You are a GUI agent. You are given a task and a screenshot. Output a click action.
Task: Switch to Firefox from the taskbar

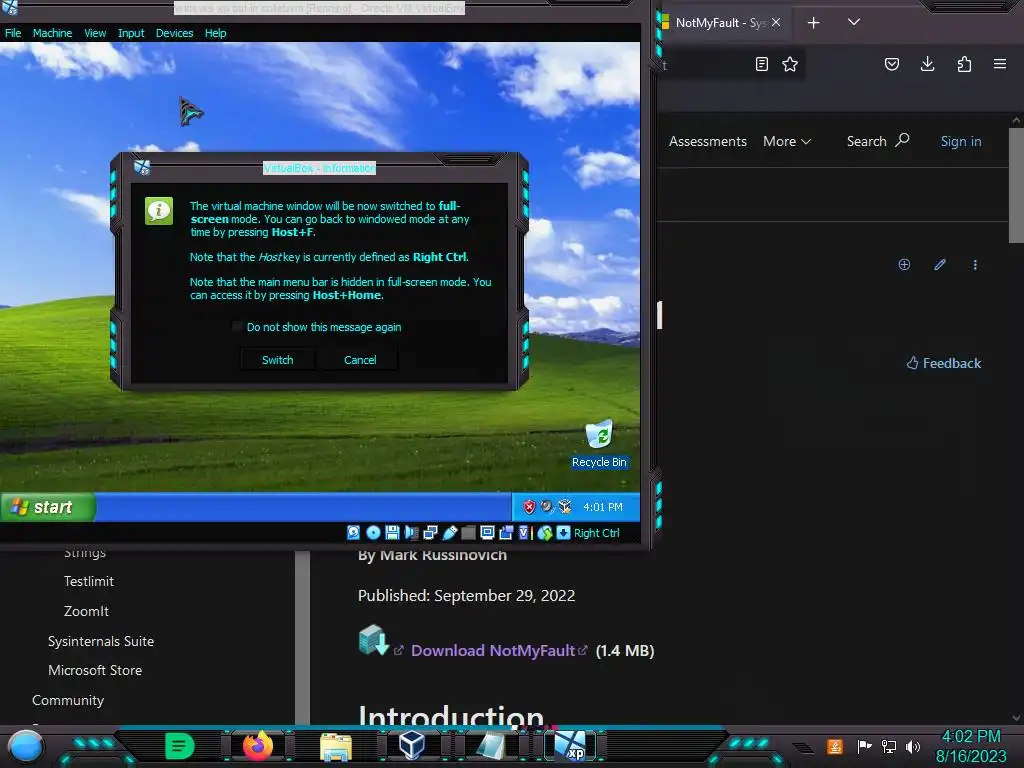click(258, 746)
